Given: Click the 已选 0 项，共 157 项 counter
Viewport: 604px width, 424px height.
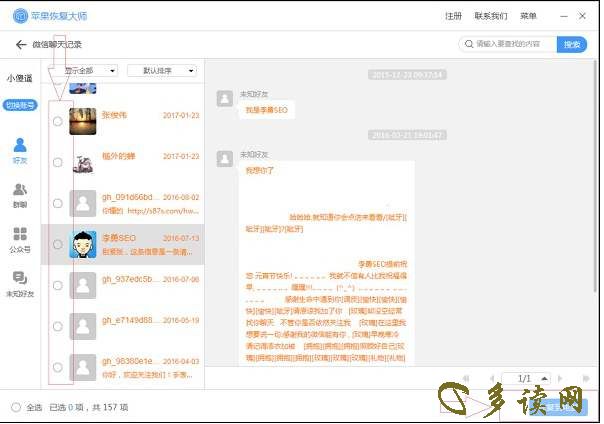Looking at the screenshot, I should tap(89, 407).
